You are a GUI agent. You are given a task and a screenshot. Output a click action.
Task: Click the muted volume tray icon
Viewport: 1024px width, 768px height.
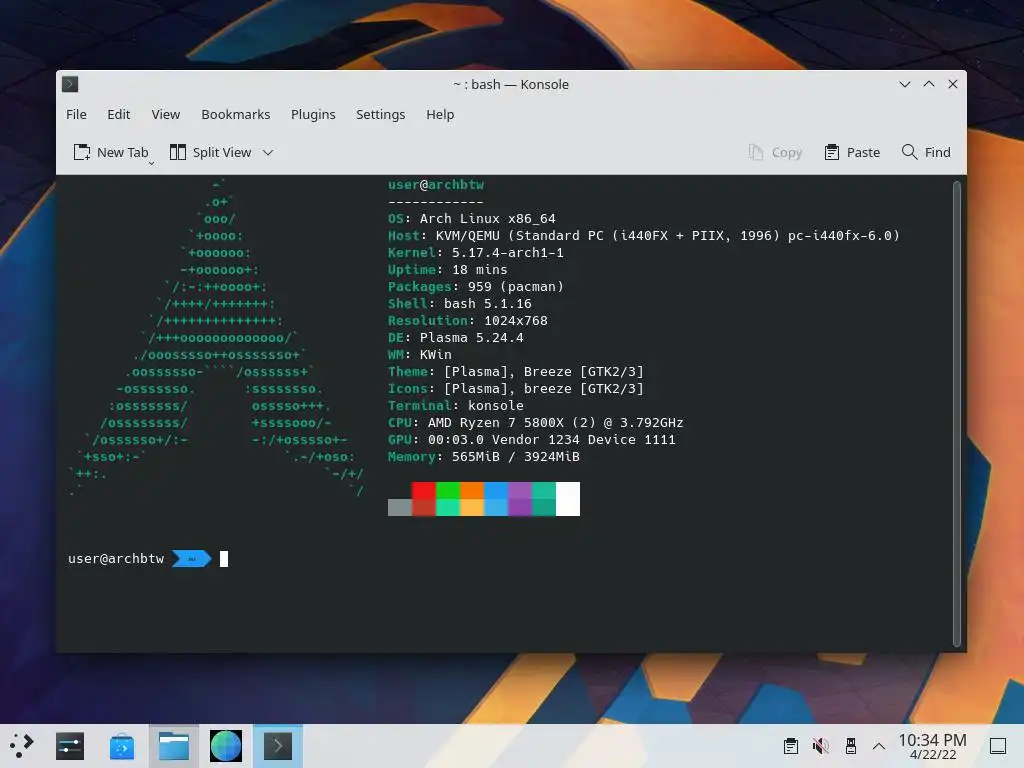point(821,746)
